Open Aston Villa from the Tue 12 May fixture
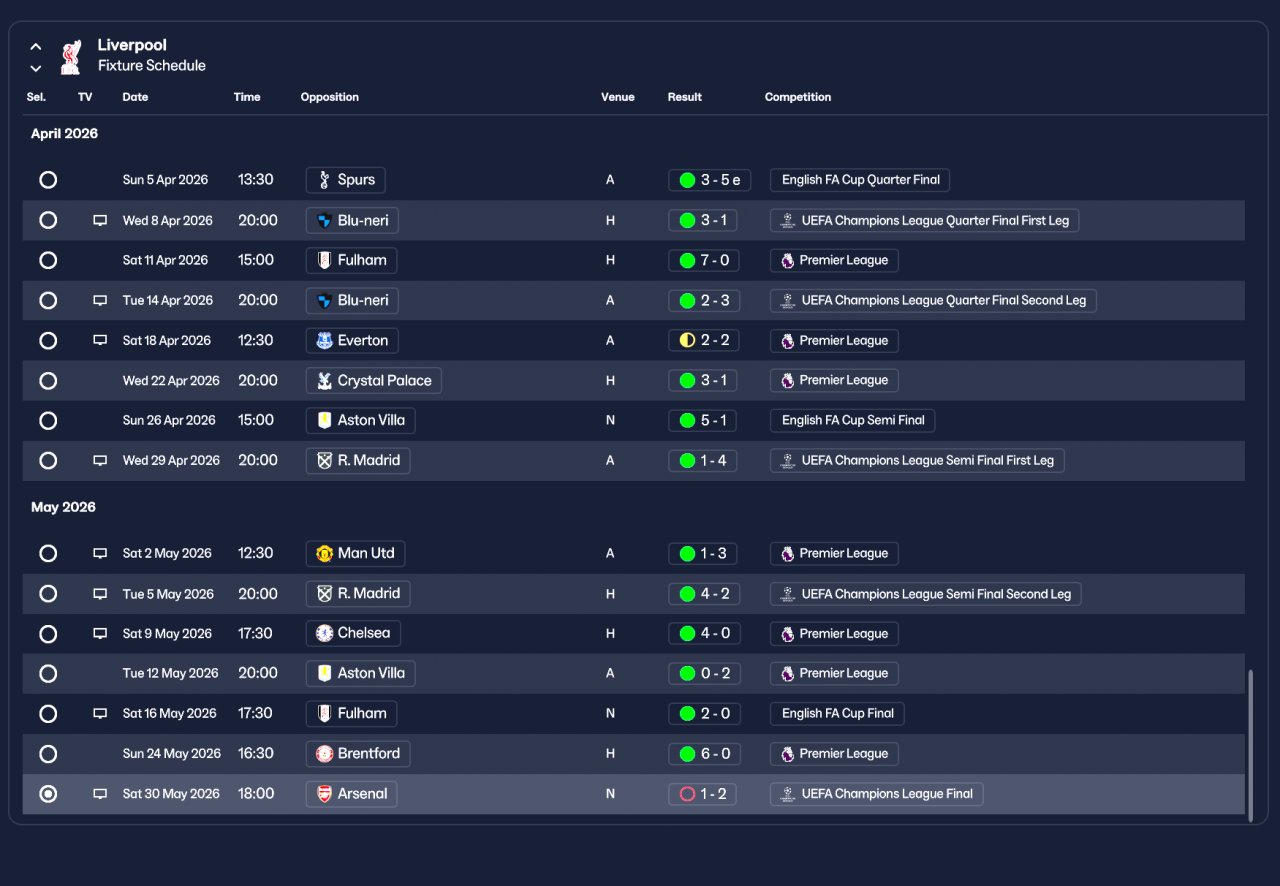This screenshot has height=886, width=1280. 360,673
